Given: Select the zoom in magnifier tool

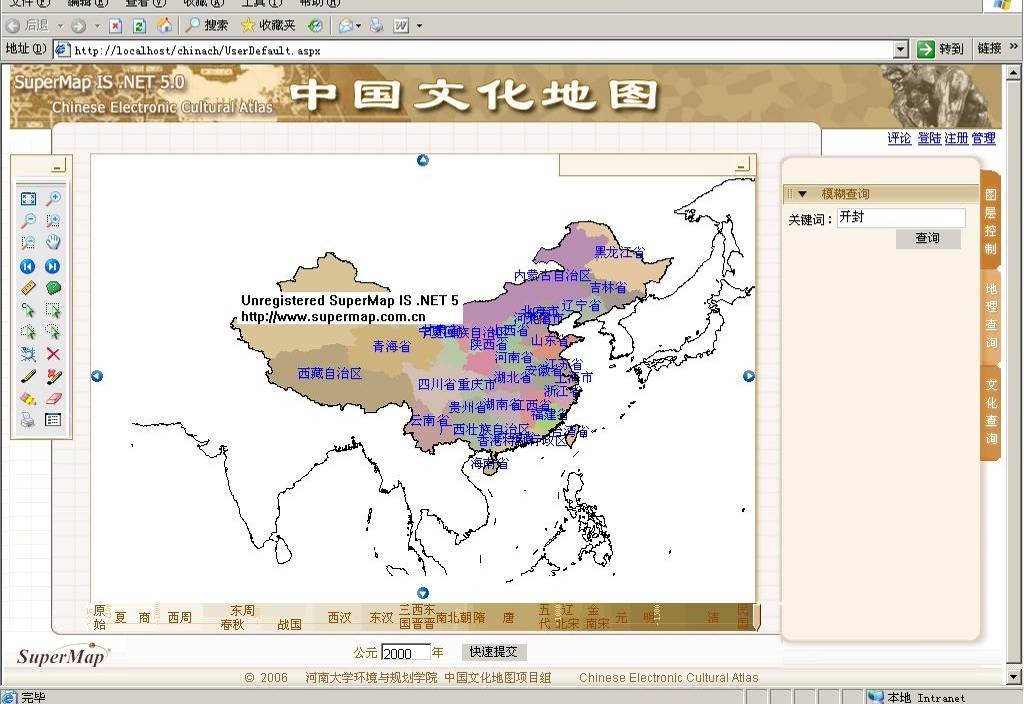Looking at the screenshot, I should (53, 199).
